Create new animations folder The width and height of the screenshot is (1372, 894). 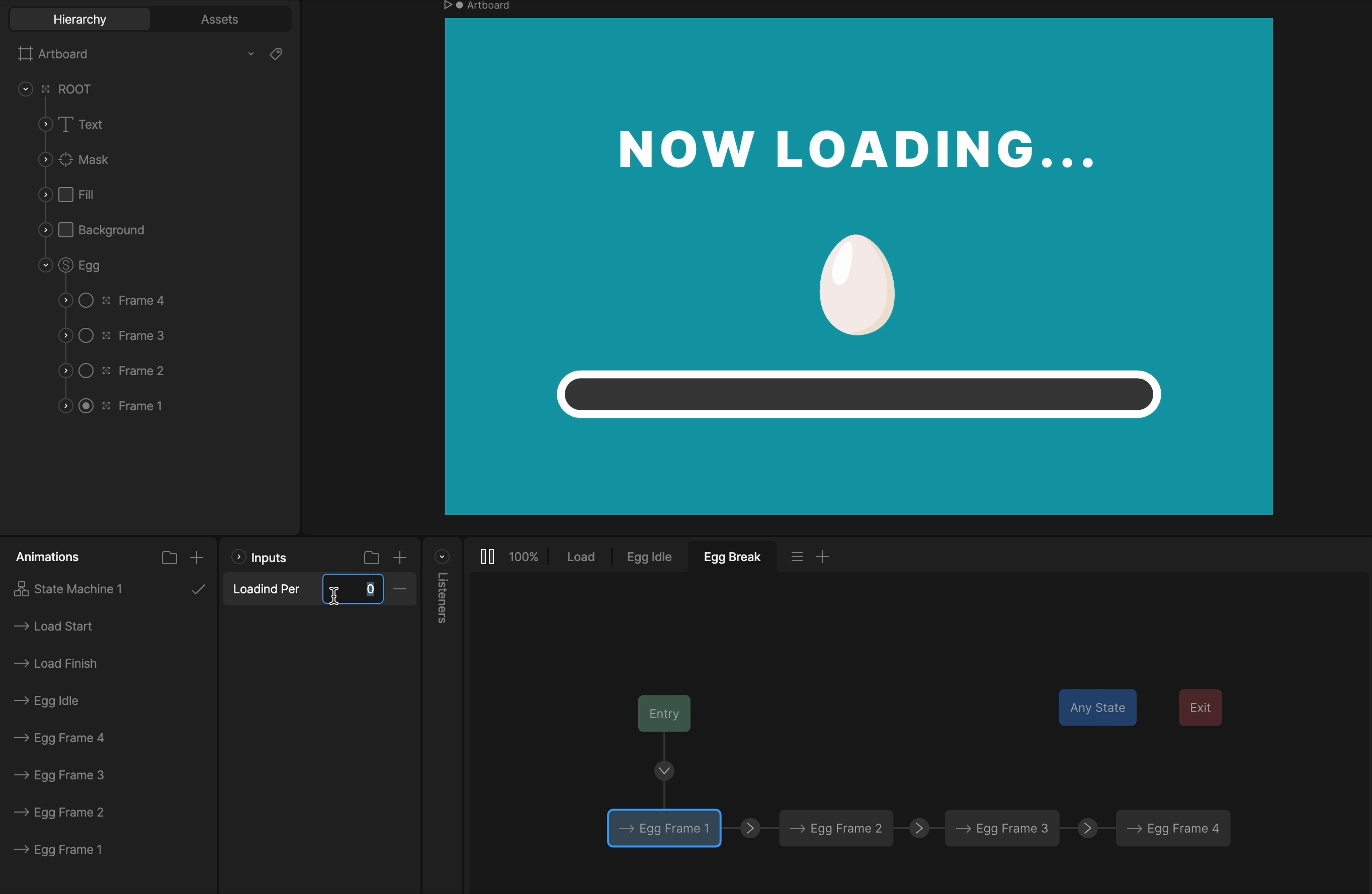pyautogui.click(x=169, y=558)
